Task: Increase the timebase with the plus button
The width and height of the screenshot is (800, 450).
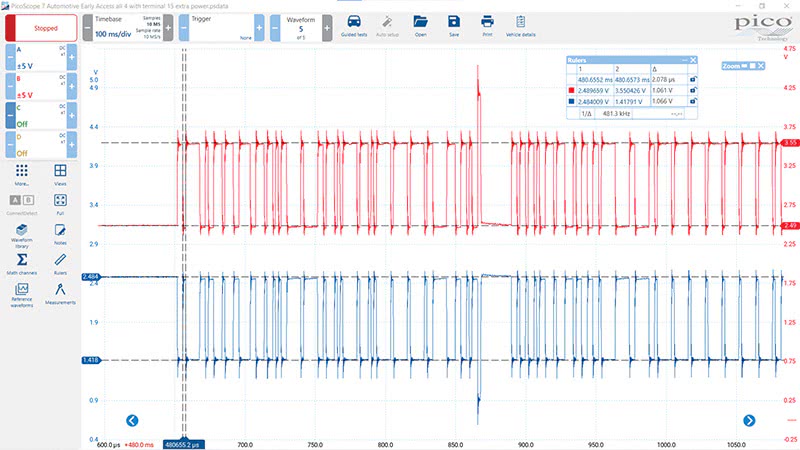Action: coord(168,28)
